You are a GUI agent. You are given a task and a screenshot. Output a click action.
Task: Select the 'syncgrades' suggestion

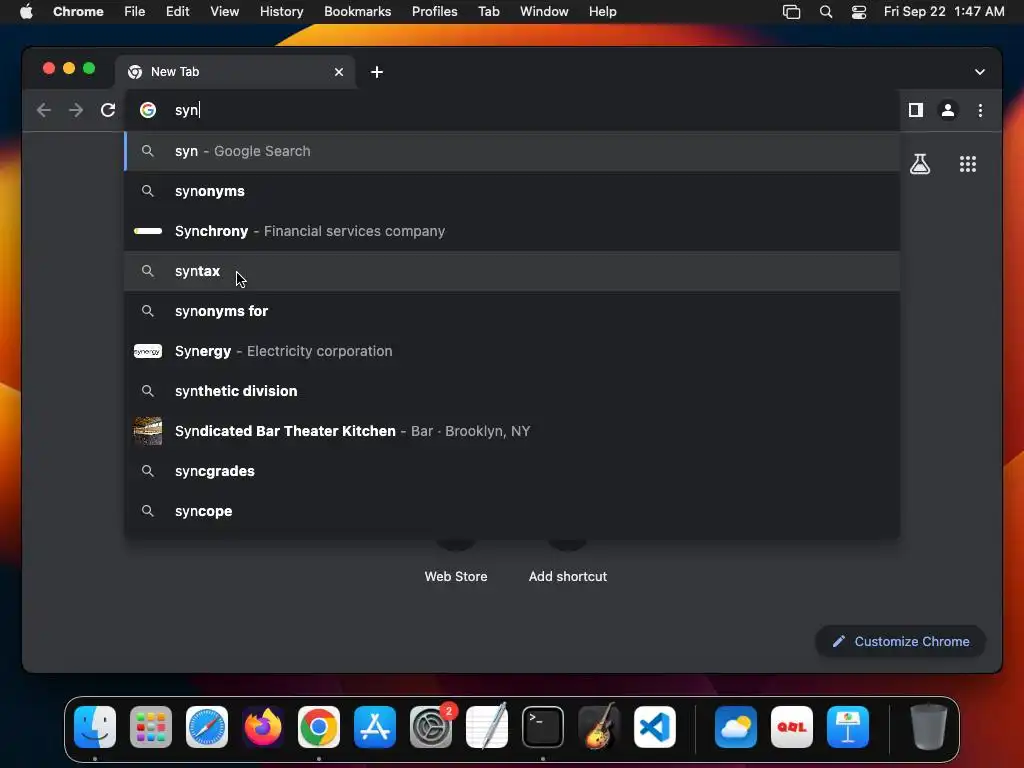[x=512, y=471]
